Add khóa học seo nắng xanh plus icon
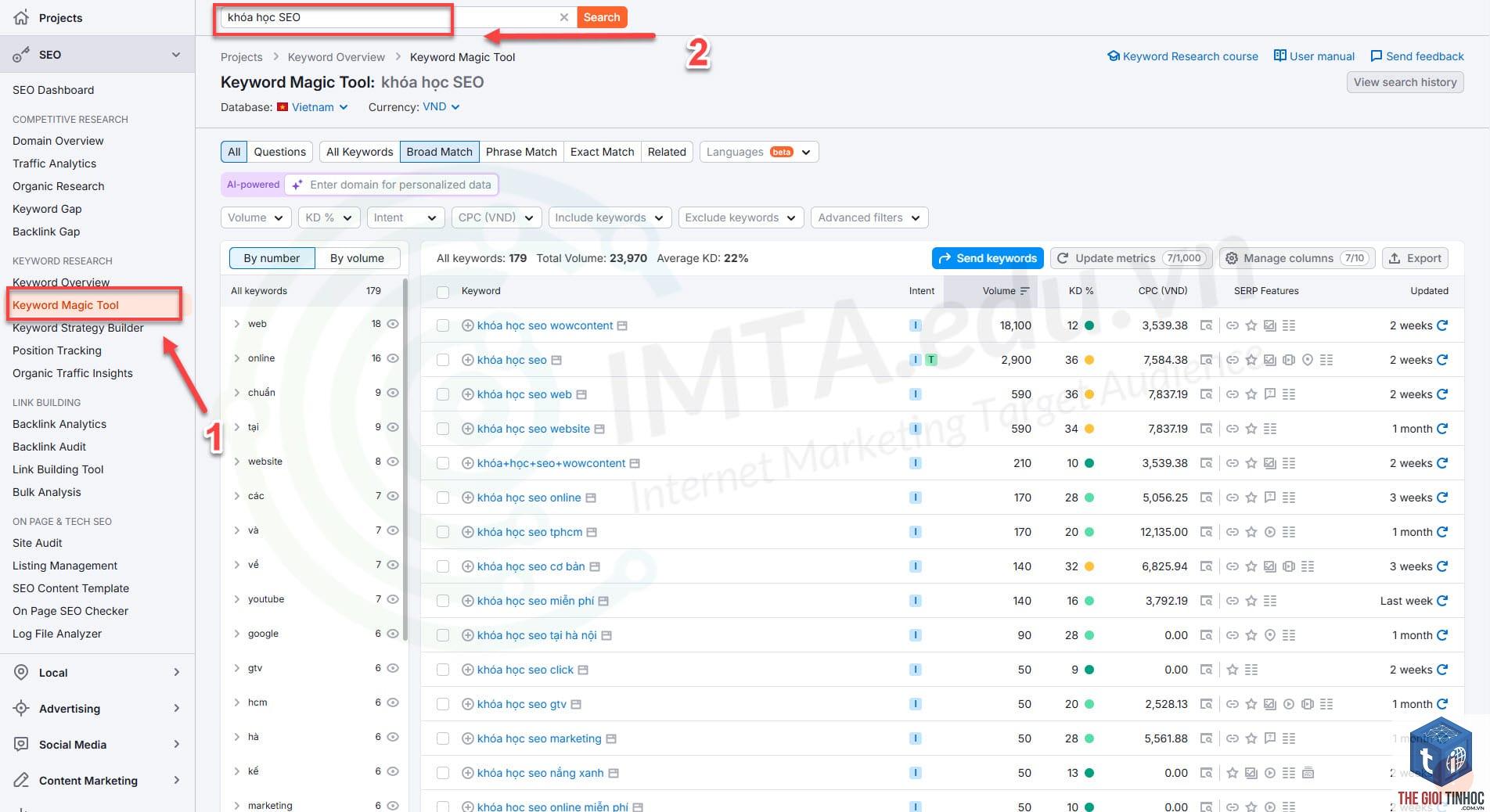The height and width of the screenshot is (812, 1490). [x=468, y=773]
